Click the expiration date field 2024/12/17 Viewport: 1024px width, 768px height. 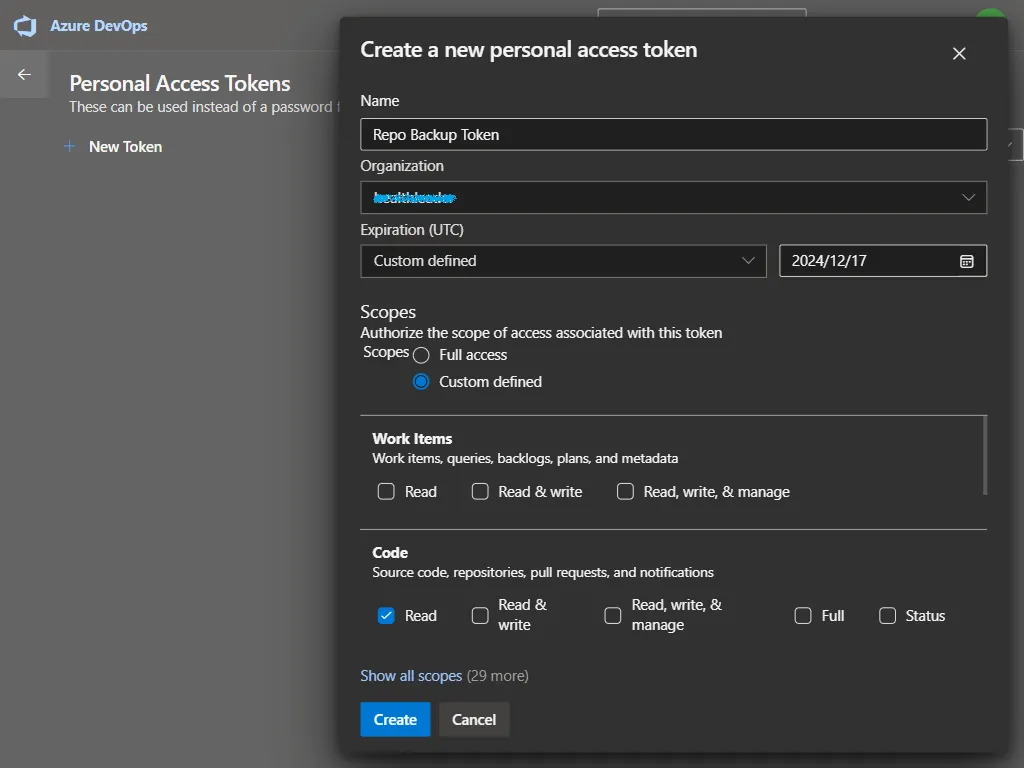point(883,261)
